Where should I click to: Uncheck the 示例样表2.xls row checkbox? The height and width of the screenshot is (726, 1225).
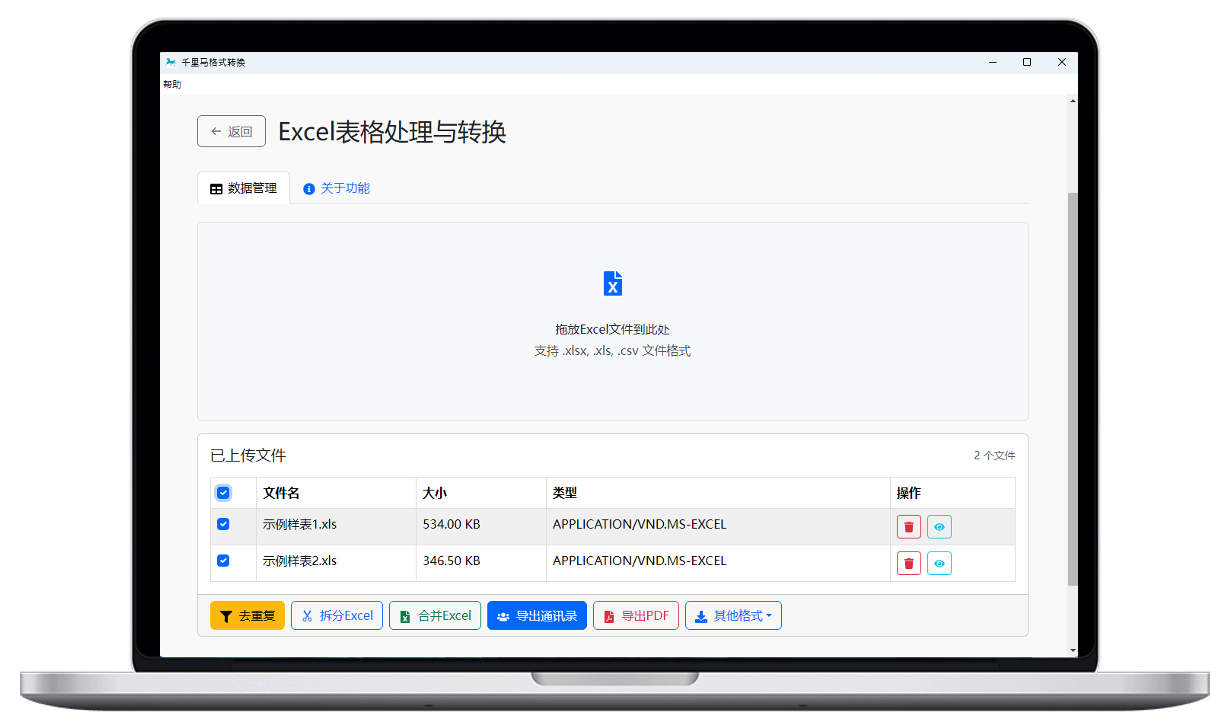223,561
